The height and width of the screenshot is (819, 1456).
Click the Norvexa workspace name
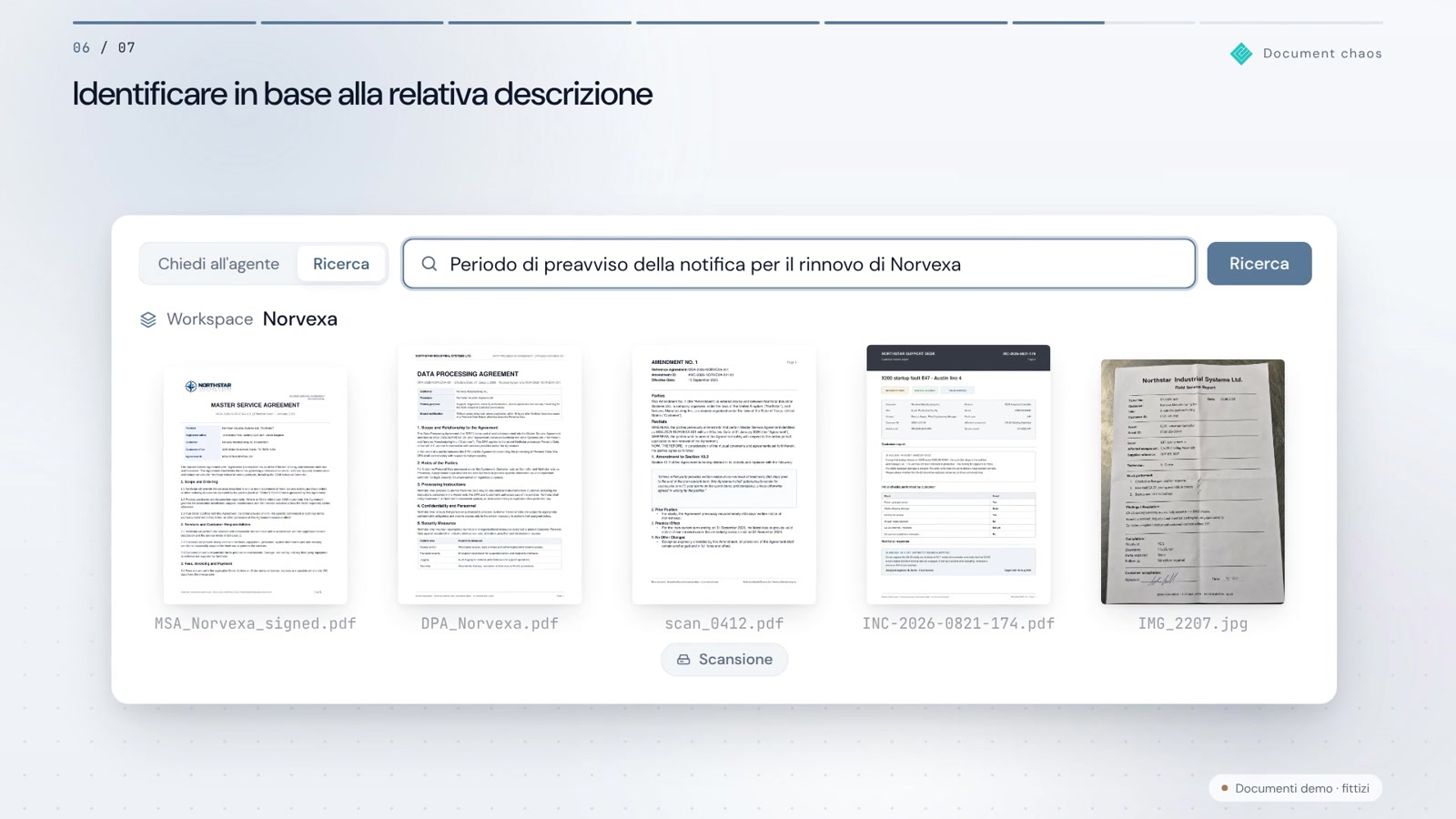click(x=300, y=319)
